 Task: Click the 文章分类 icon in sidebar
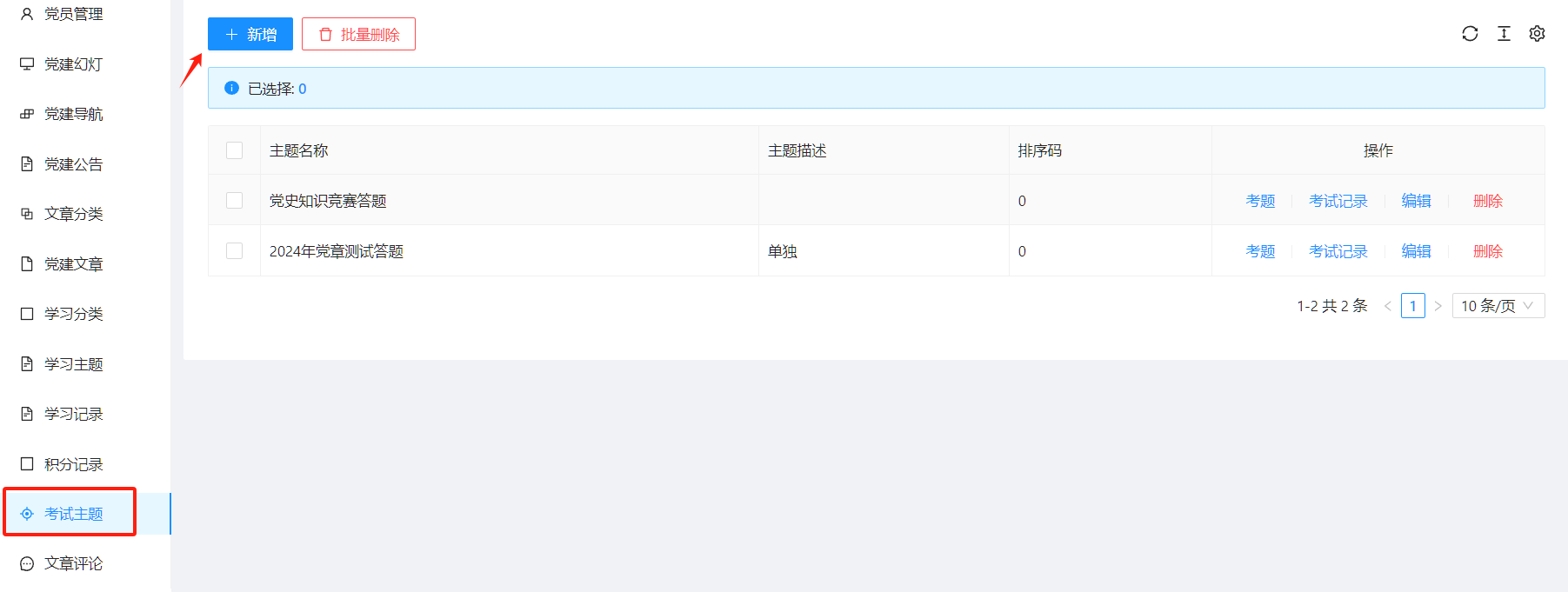[x=27, y=214]
